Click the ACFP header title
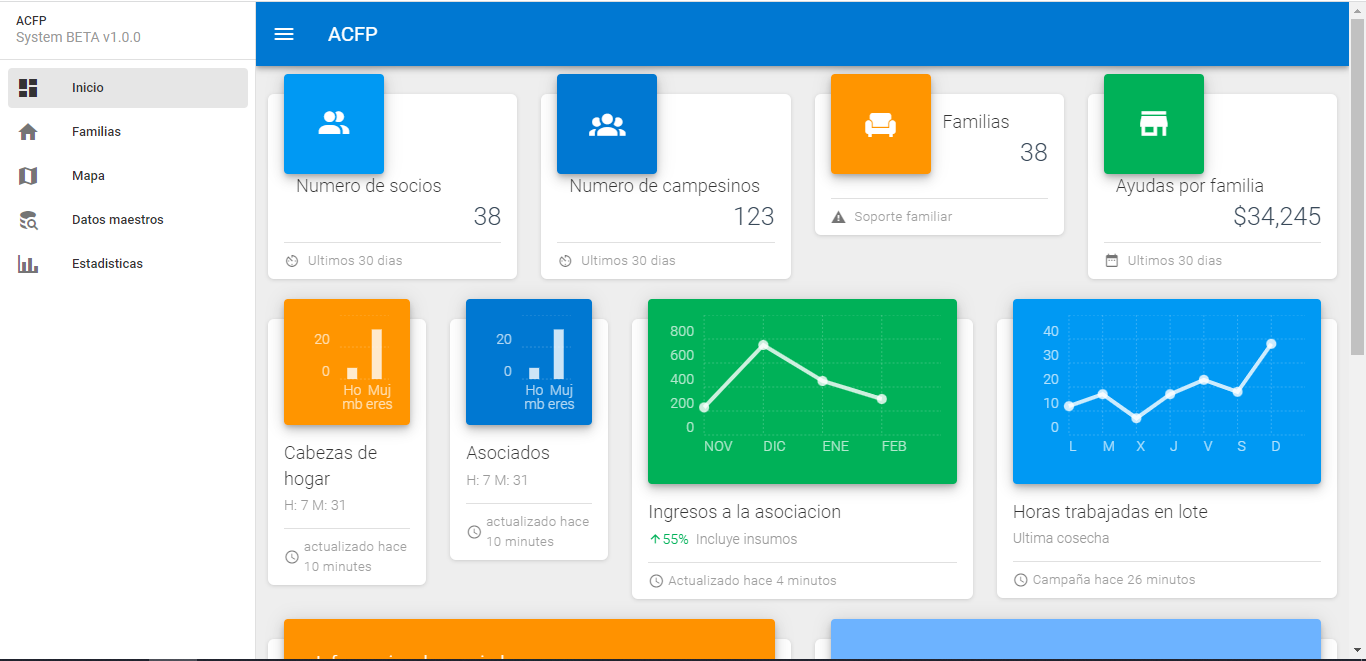 pyautogui.click(x=353, y=34)
